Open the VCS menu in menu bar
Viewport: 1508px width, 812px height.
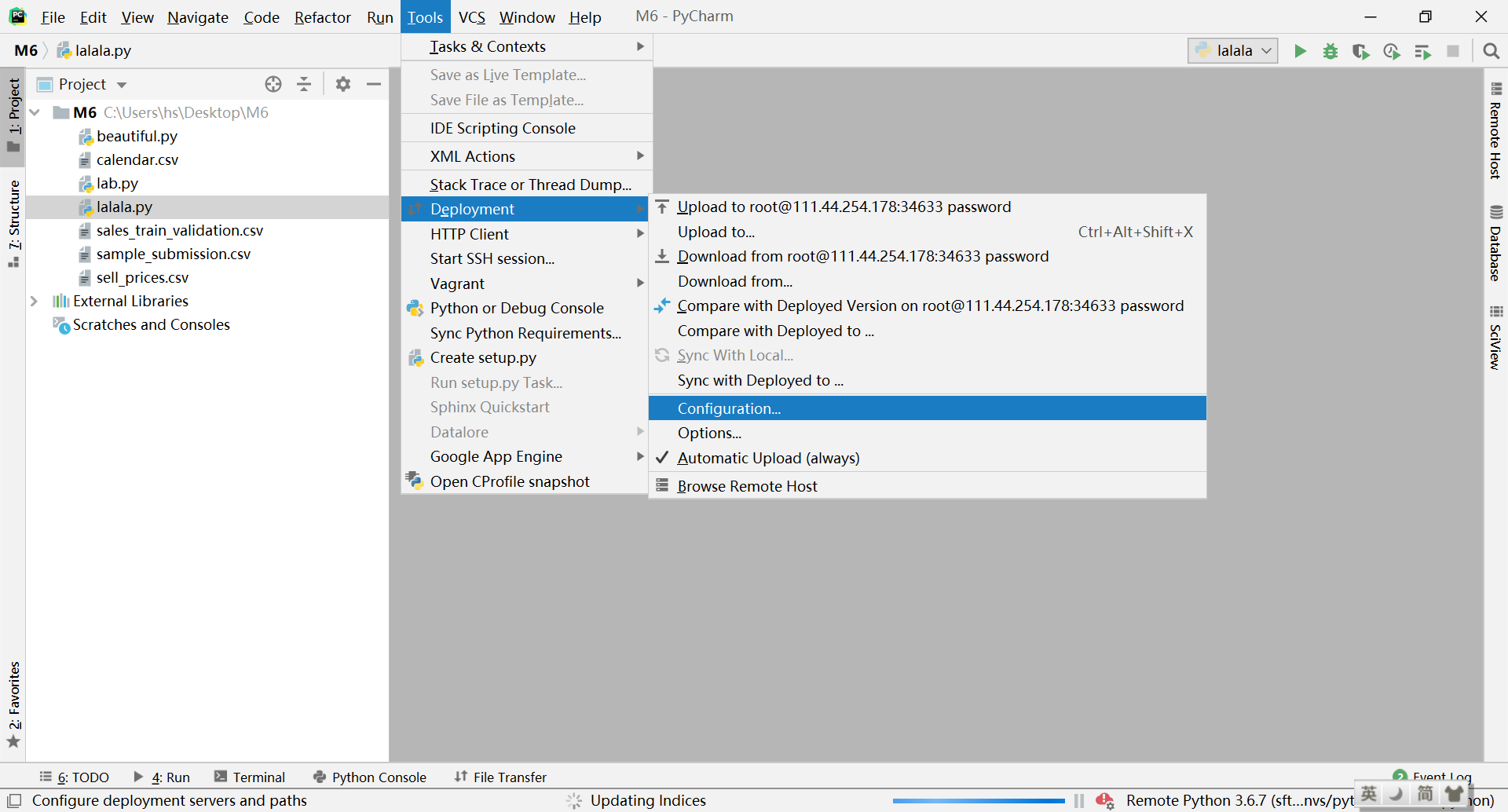point(472,16)
